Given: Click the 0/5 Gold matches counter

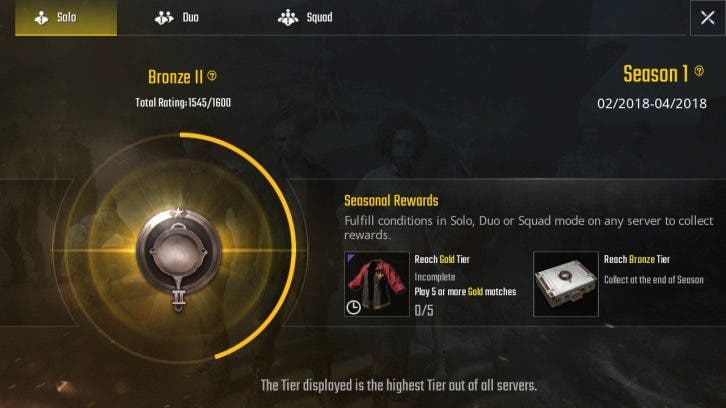Looking at the screenshot, I should 424,310.
